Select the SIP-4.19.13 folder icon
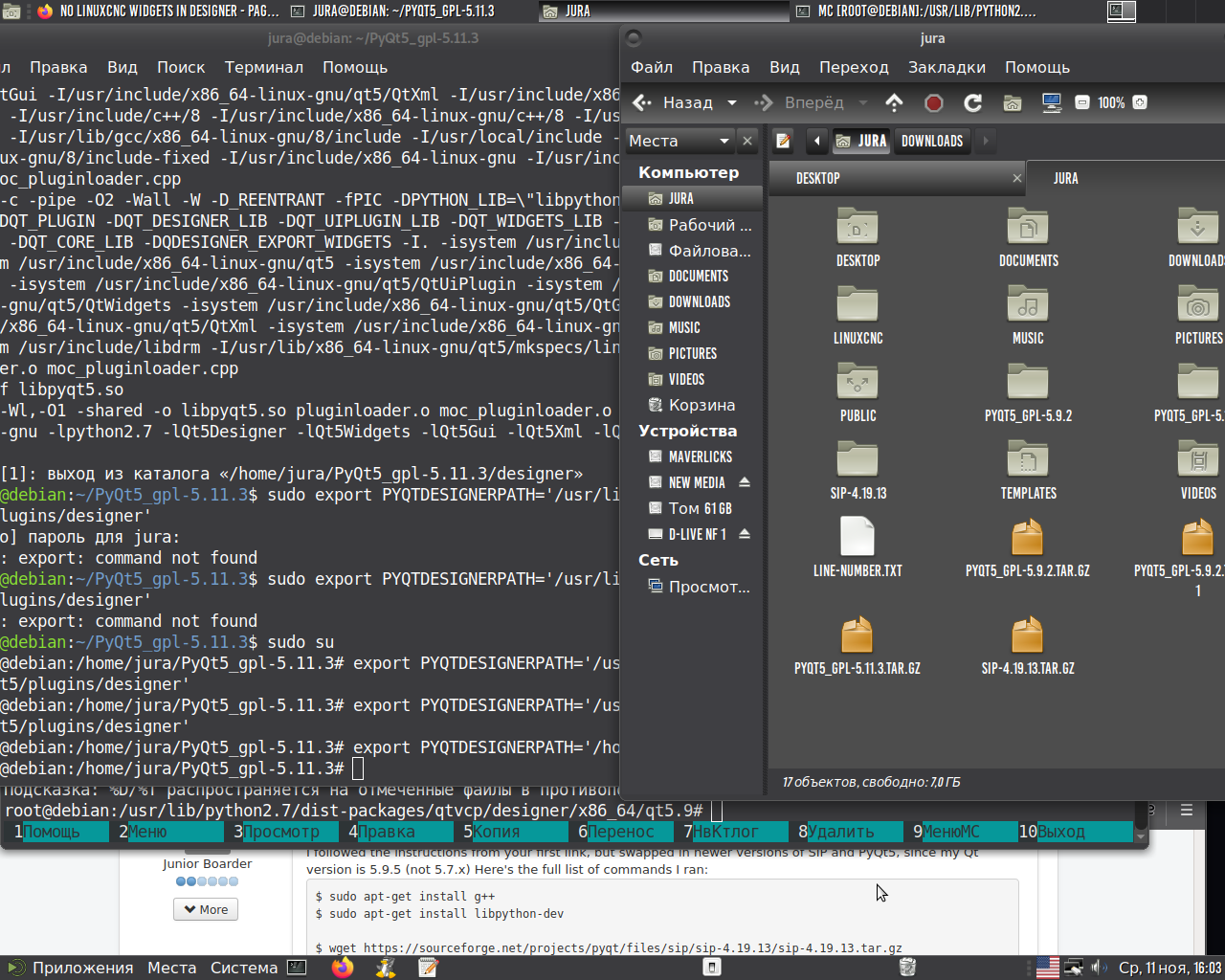 pyautogui.click(x=857, y=460)
